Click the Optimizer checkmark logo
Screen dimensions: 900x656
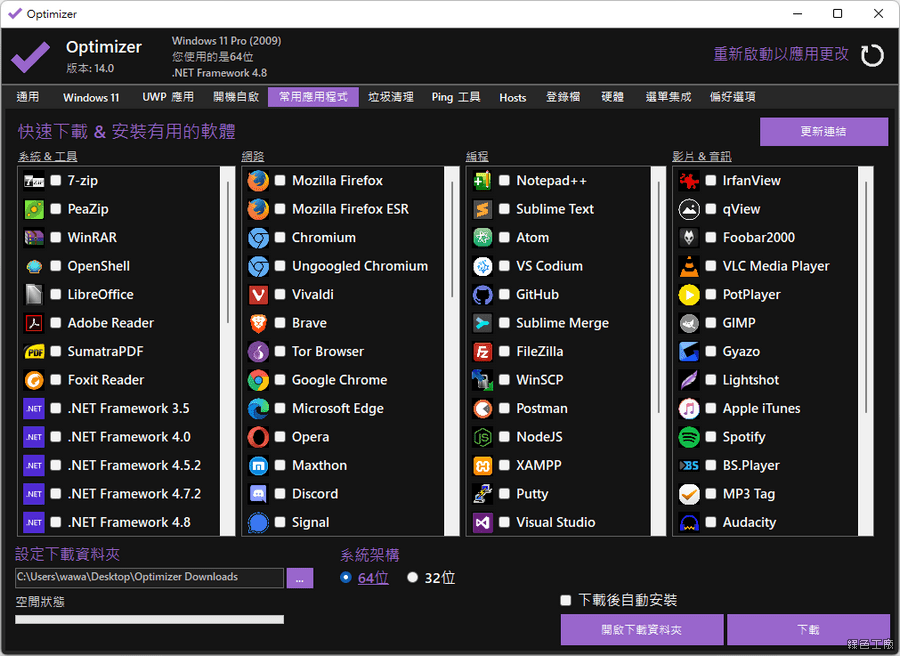tap(31, 56)
